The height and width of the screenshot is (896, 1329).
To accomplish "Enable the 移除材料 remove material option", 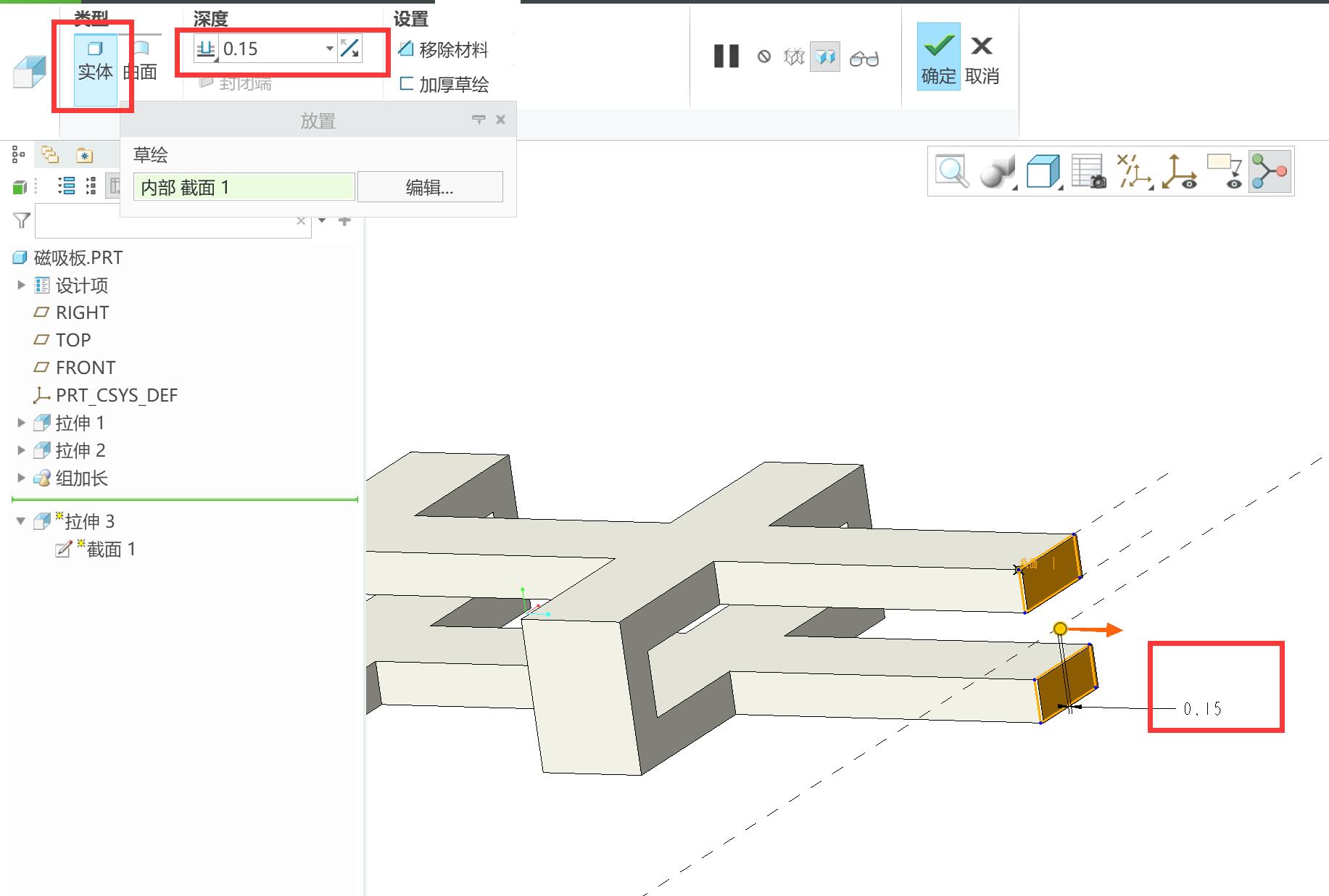I will click(443, 50).
